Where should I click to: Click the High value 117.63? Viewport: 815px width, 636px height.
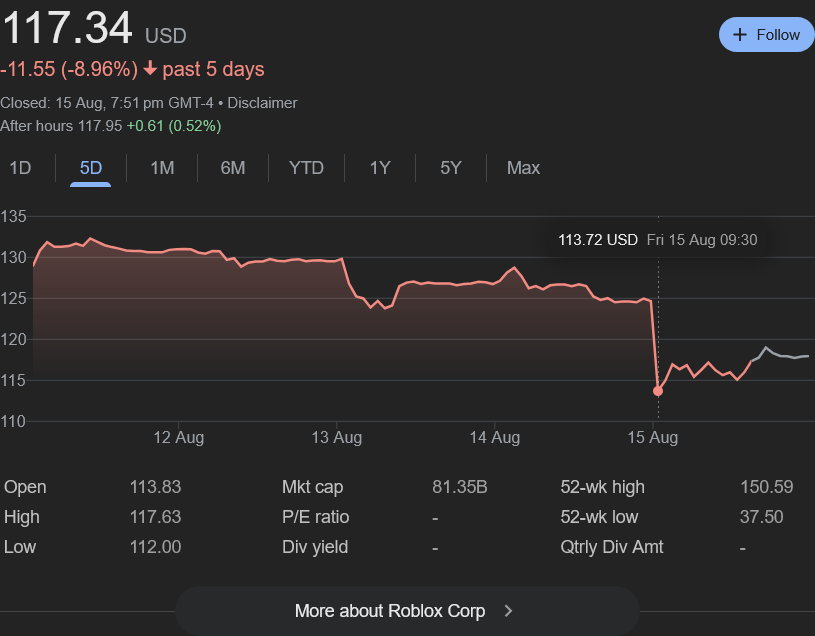pos(155,517)
